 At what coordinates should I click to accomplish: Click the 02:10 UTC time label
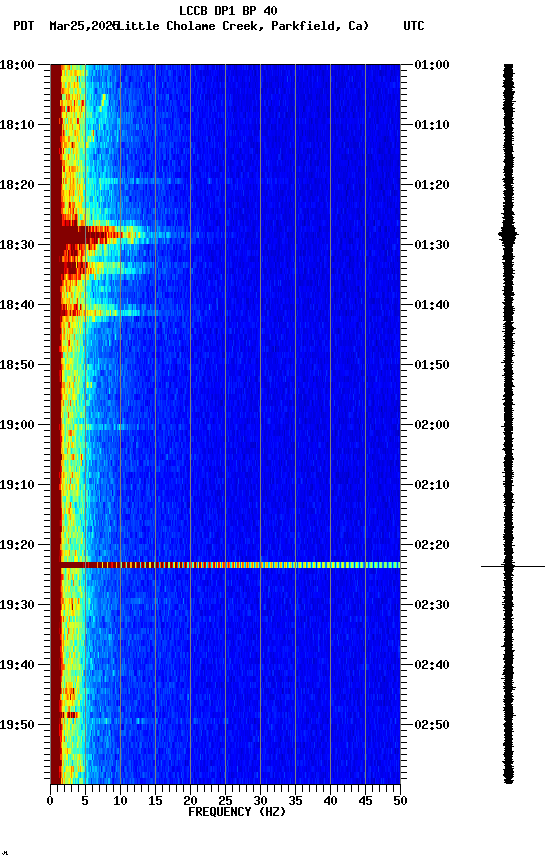(x=432, y=485)
